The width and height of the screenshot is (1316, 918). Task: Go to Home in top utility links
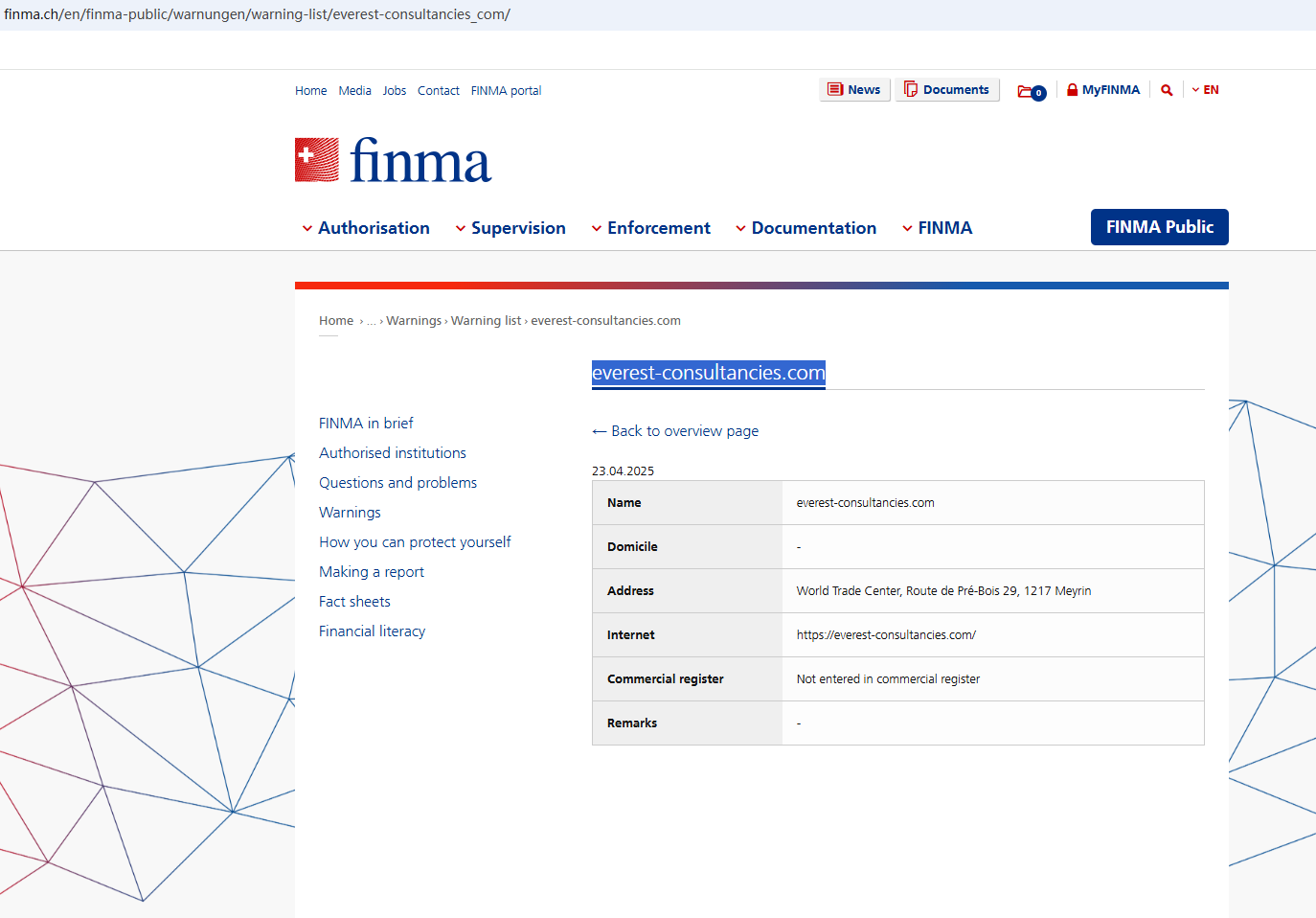[x=311, y=91]
